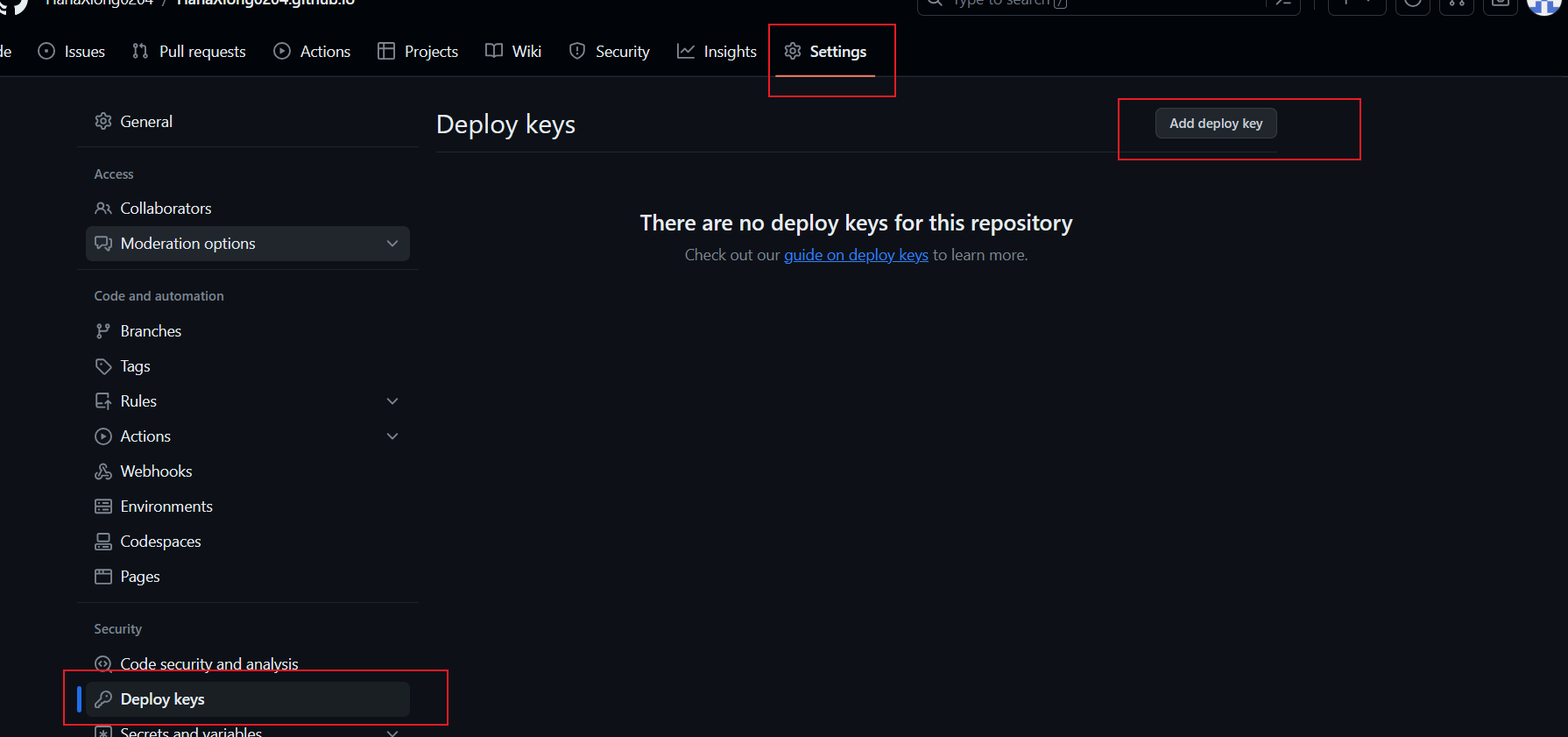Click the Projects table icon
The height and width of the screenshot is (737, 1568).
[386, 52]
